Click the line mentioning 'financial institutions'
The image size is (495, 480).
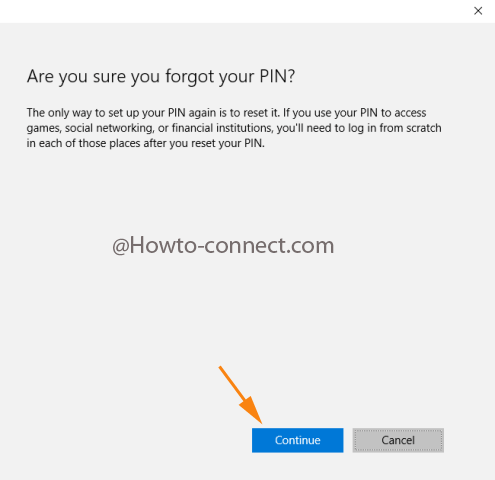point(234,128)
